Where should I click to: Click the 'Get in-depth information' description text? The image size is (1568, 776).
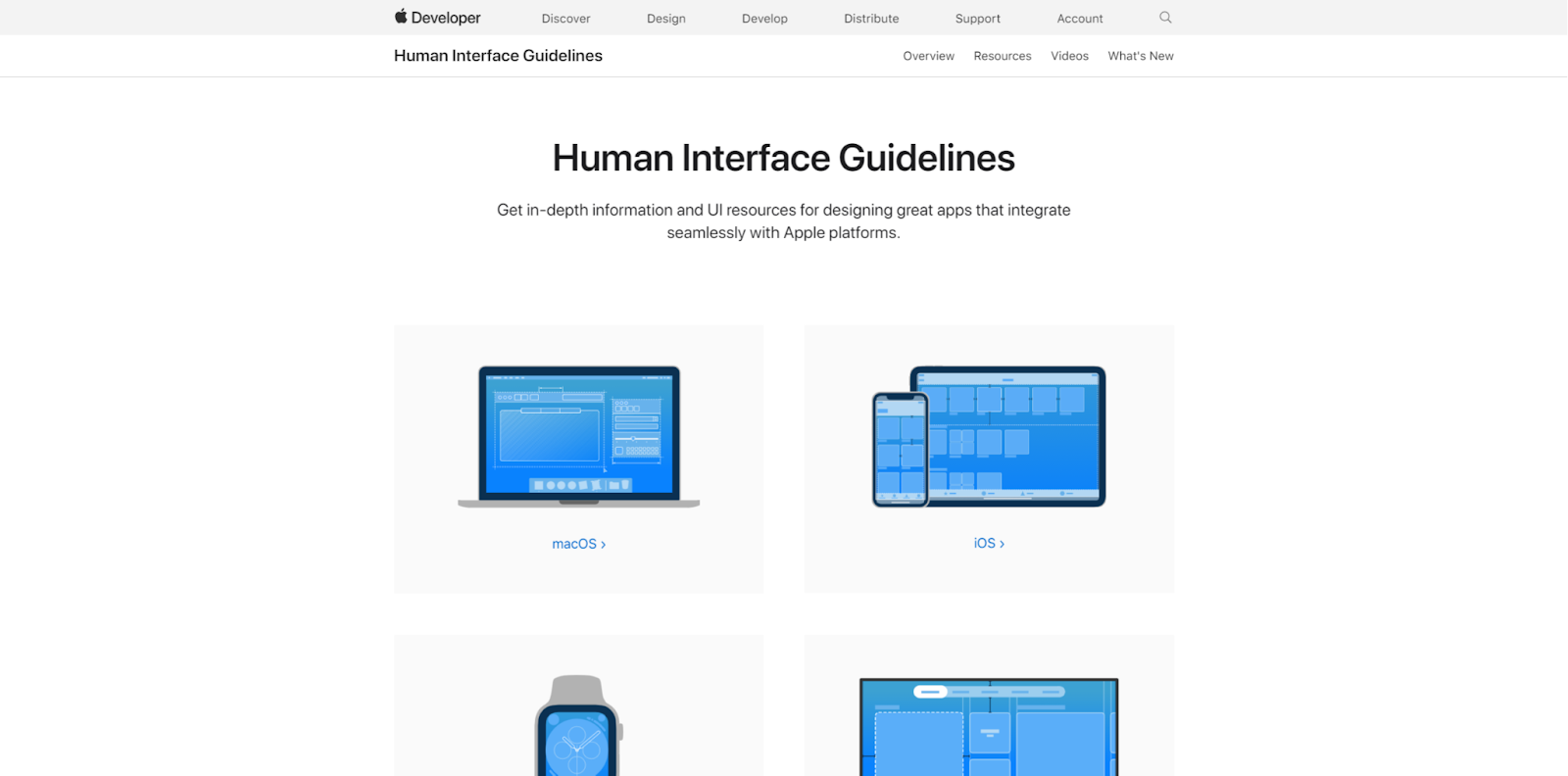(x=784, y=221)
